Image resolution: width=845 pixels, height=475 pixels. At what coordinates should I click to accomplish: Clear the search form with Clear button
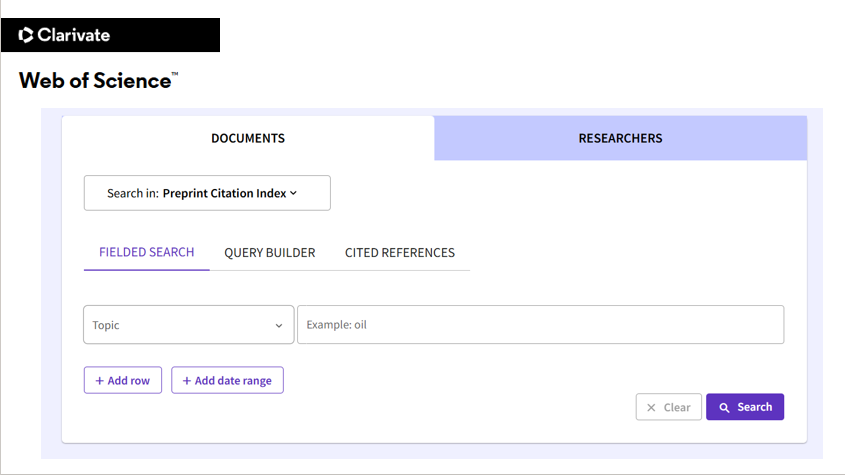pyautogui.click(x=669, y=407)
